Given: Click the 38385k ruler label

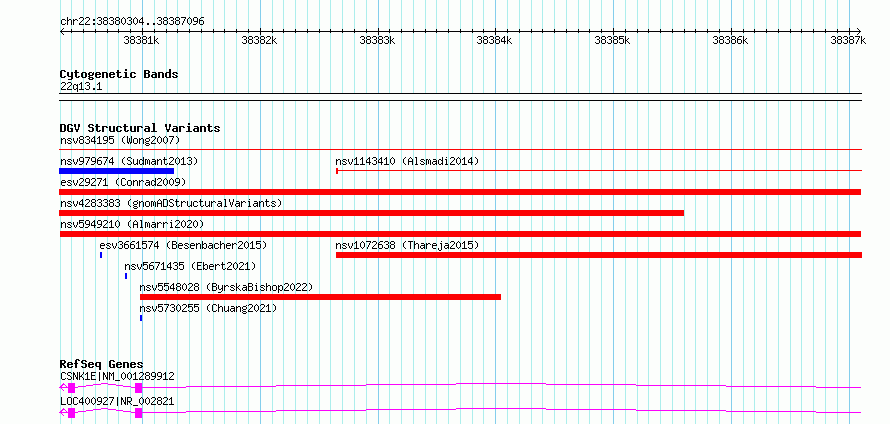Looking at the screenshot, I should coord(612,40).
